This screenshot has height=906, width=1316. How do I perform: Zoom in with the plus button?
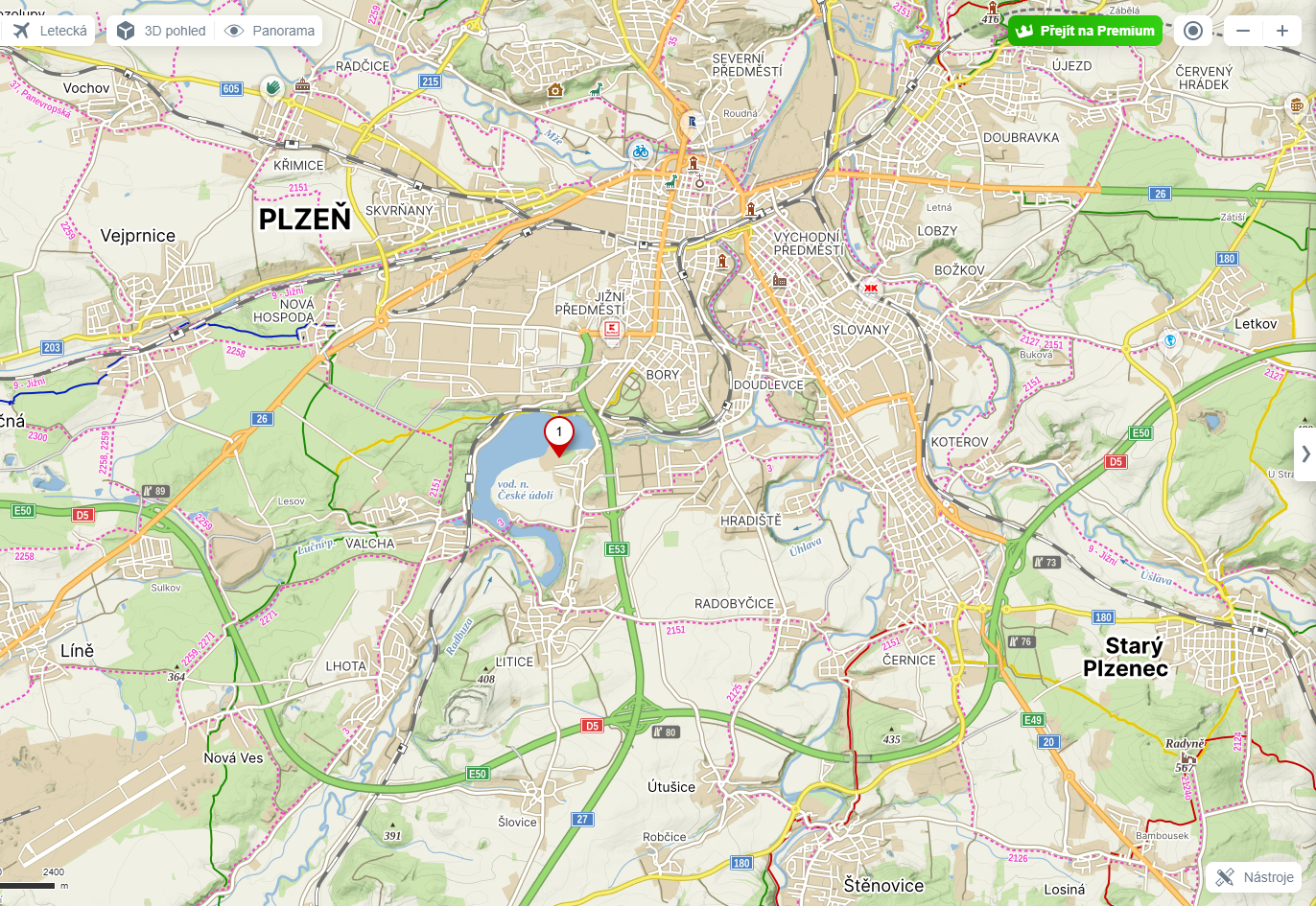[1282, 31]
